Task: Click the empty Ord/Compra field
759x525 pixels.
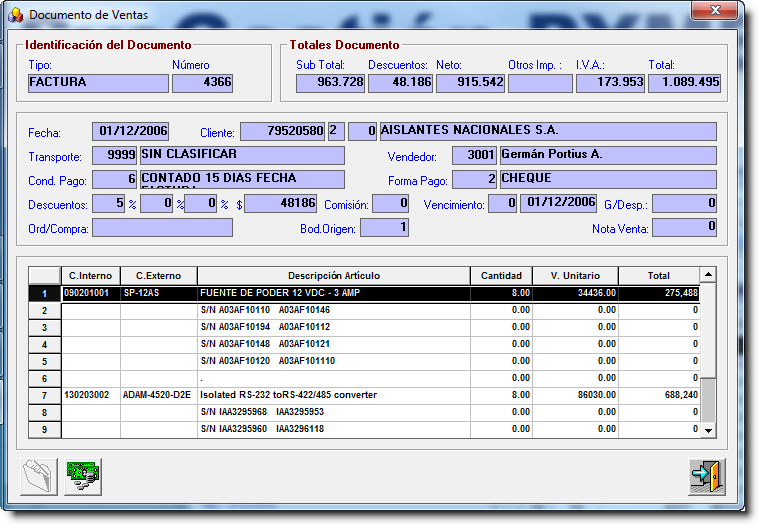Action: 163,227
